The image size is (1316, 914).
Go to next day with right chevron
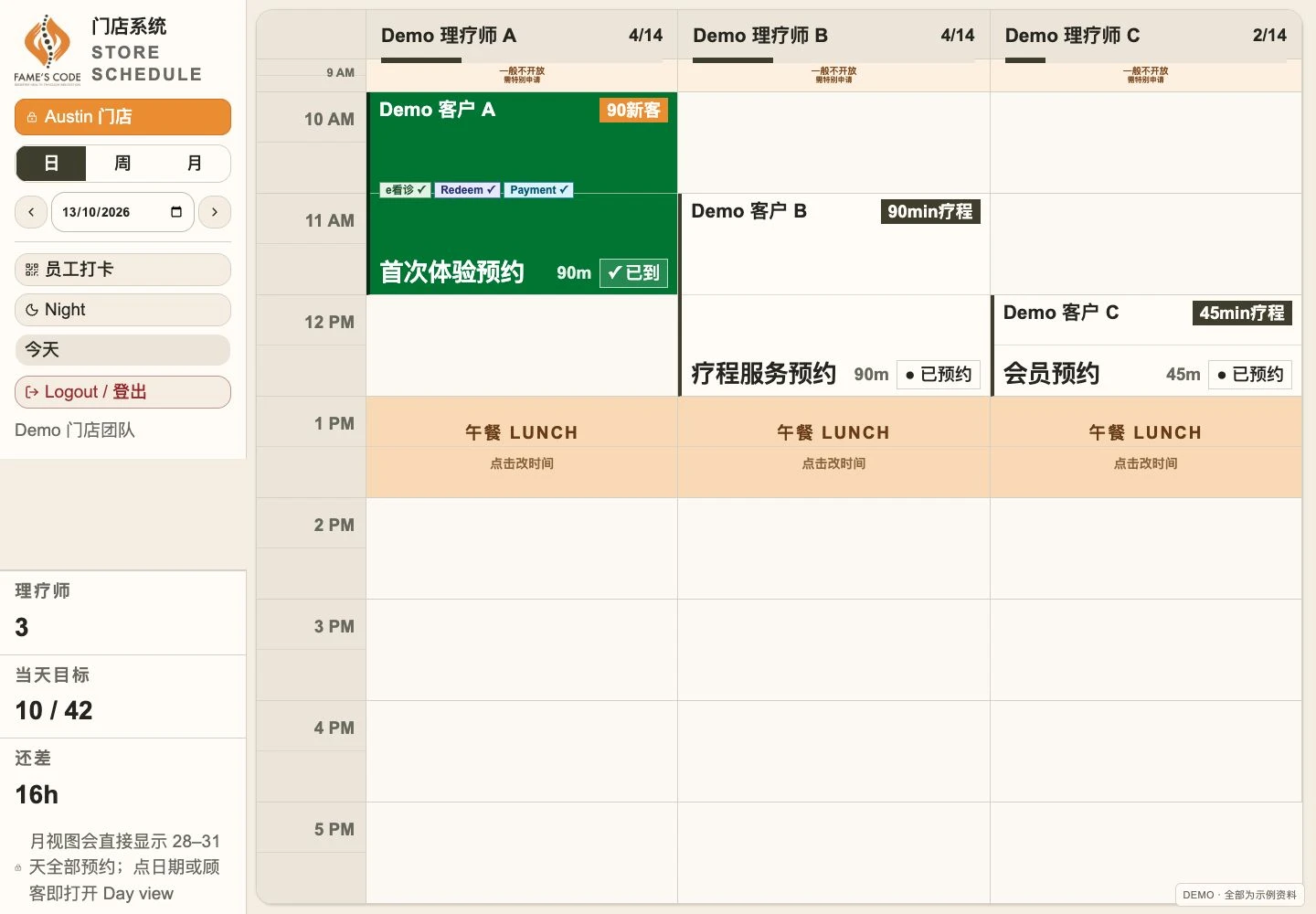215,212
